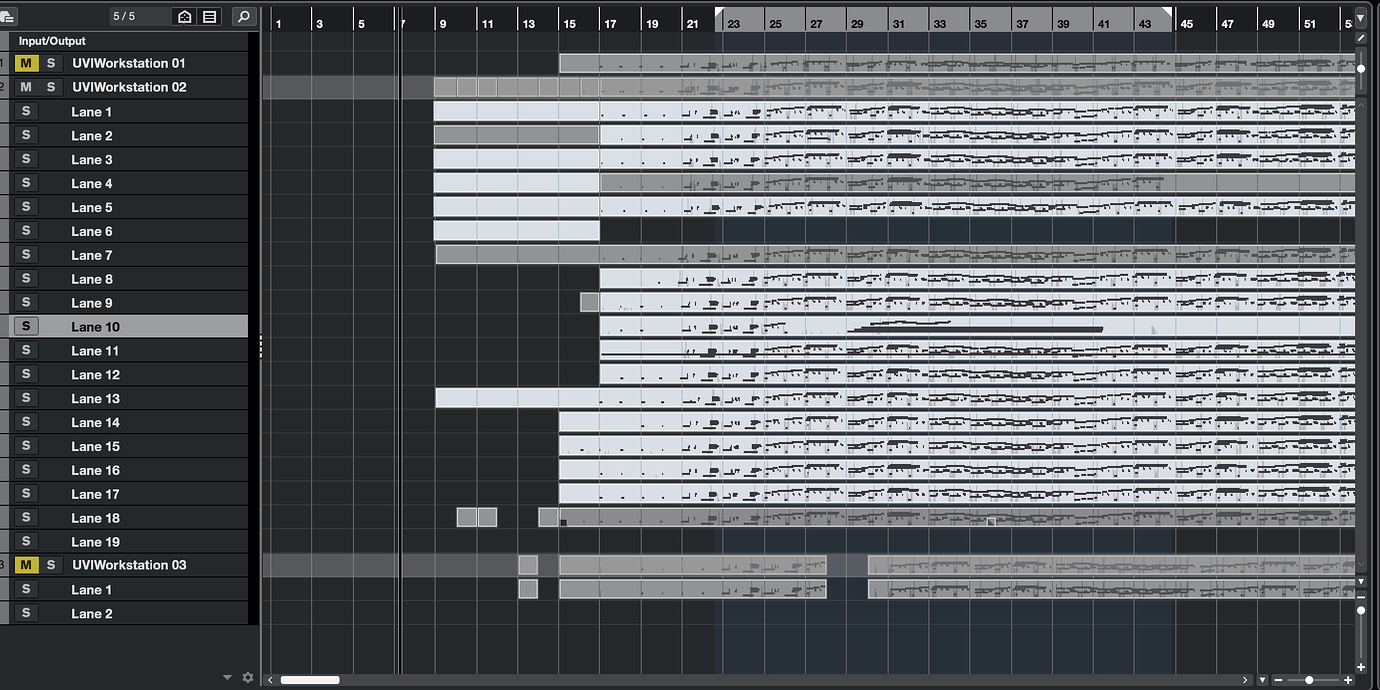Open the dropdown arrow next to the gear
The image size is (1380, 690).
[x=227, y=677]
